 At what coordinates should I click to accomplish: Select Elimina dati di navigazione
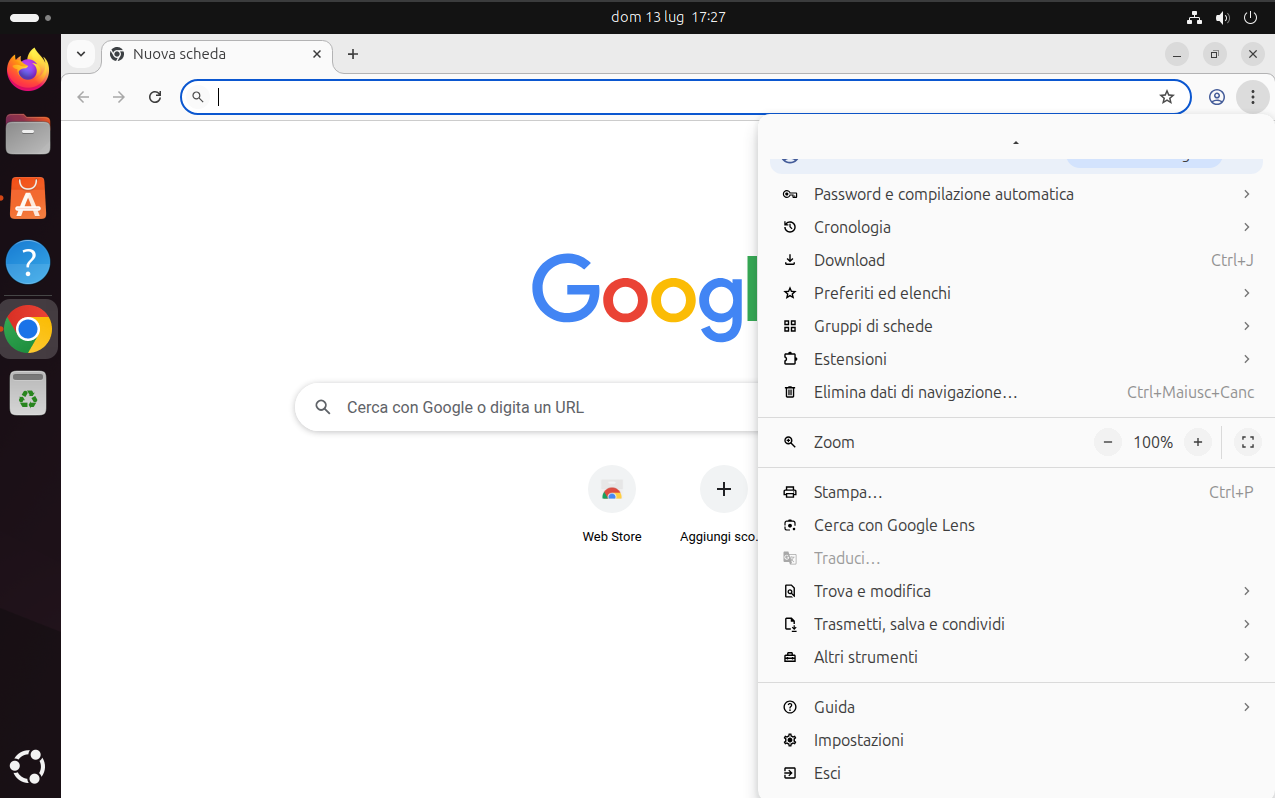click(1016, 392)
